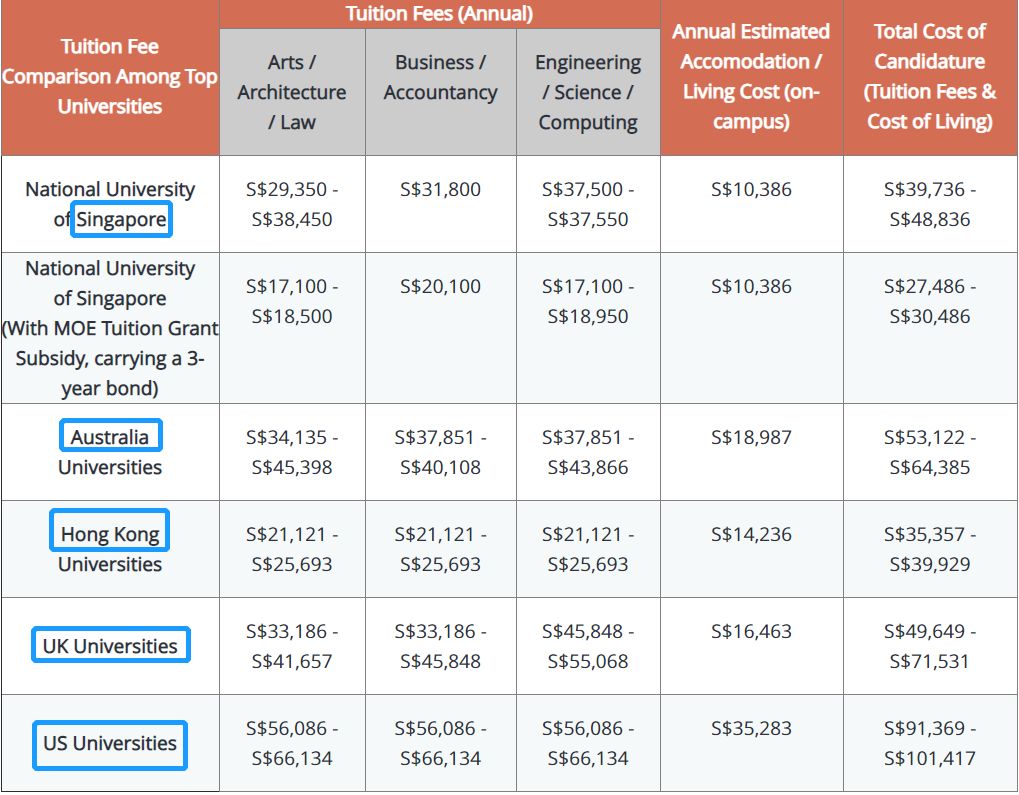
Task: Click the S$16,463 UK living cost cell
Action: [x=751, y=631]
